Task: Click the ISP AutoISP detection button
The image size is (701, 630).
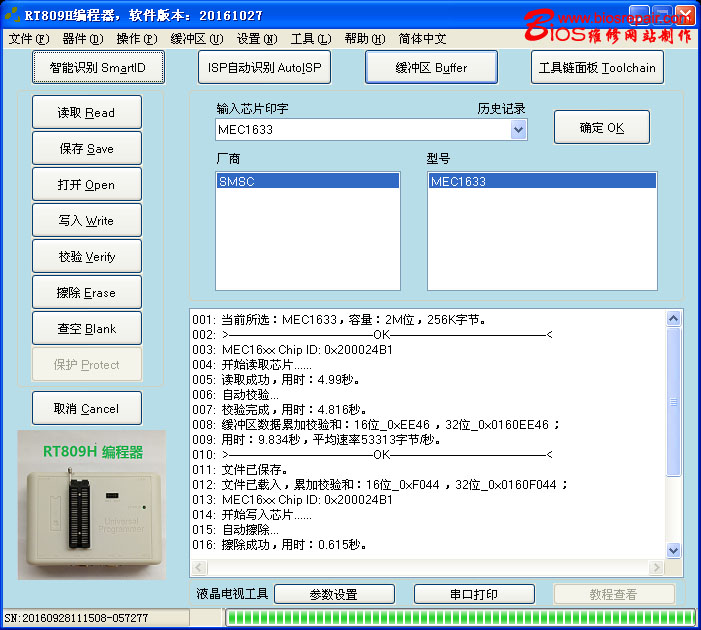Action: 264,68
